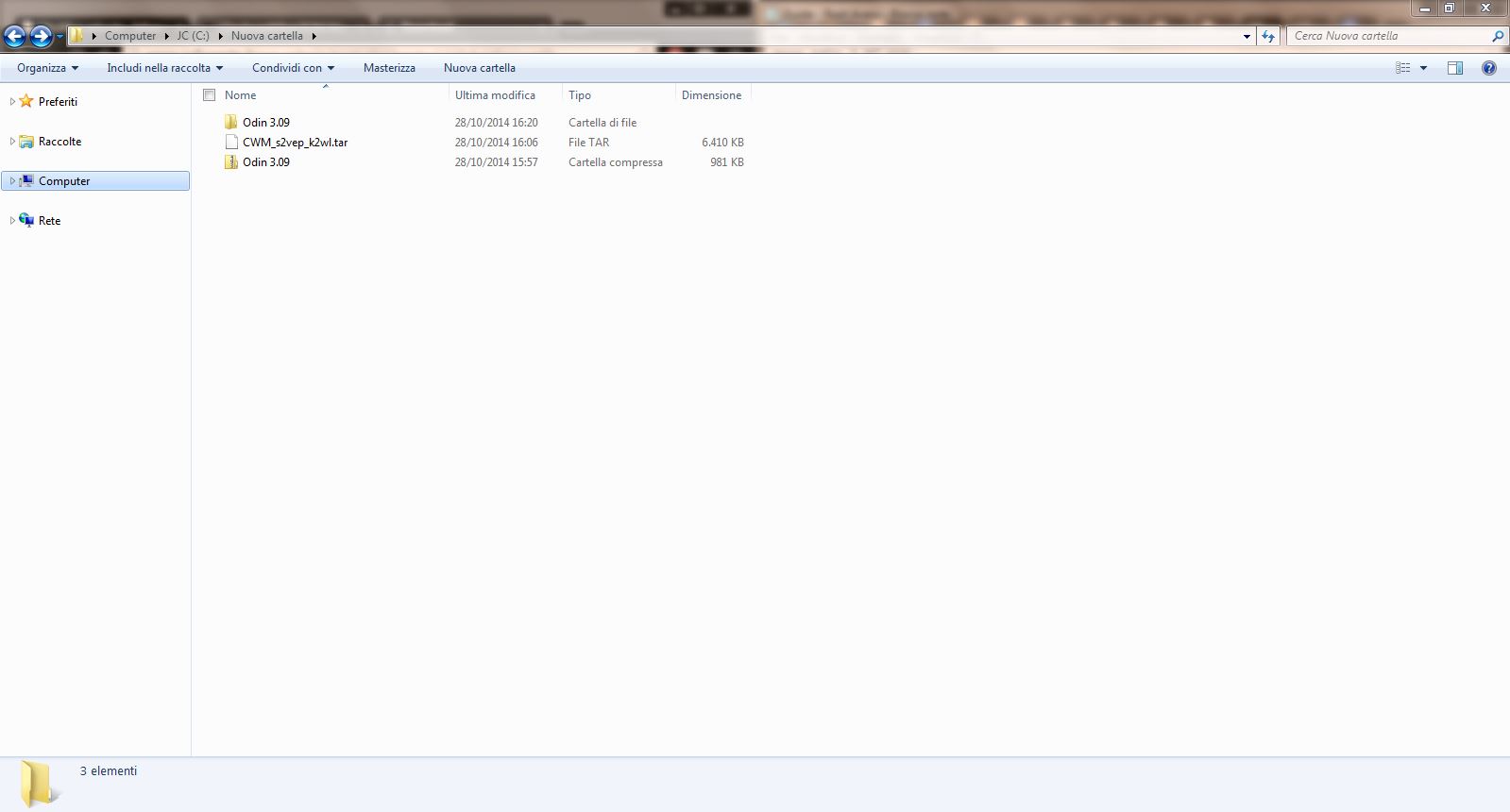This screenshot has width=1510, height=812.
Task: Open the view options dropdown arrow
Action: point(1423,68)
